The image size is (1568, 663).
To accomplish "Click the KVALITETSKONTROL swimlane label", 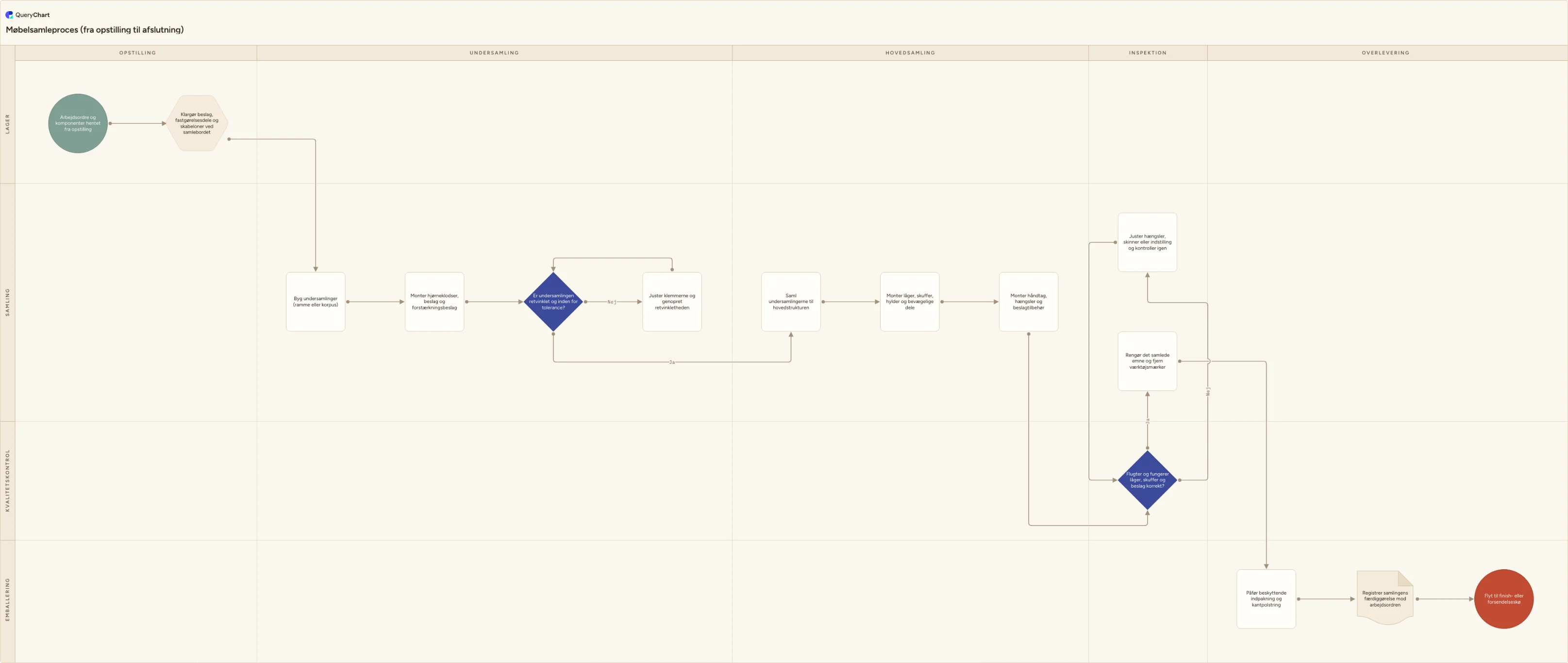I will (7, 480).
